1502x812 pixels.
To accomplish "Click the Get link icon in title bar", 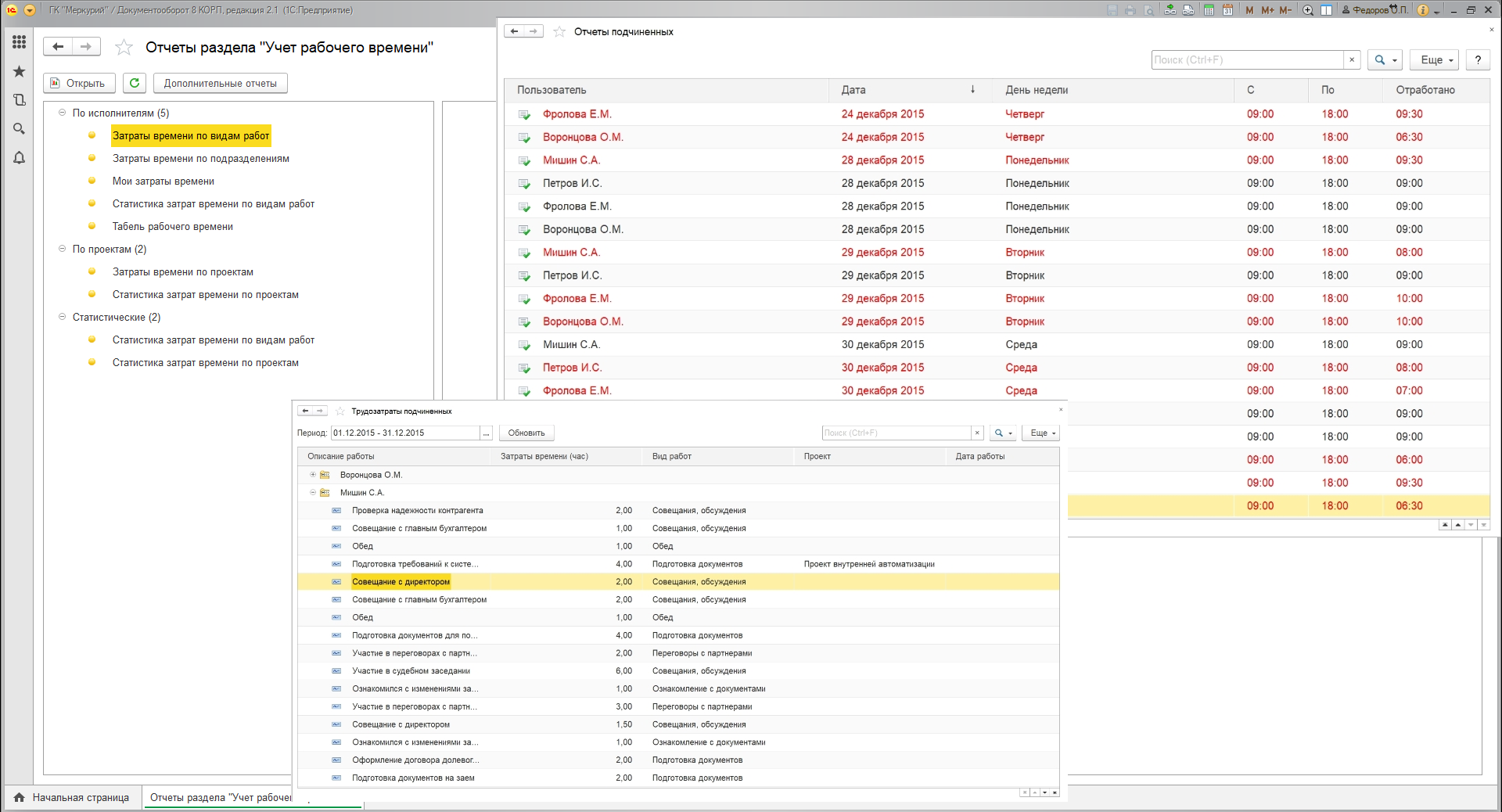I will click(x=1170, y=10).
